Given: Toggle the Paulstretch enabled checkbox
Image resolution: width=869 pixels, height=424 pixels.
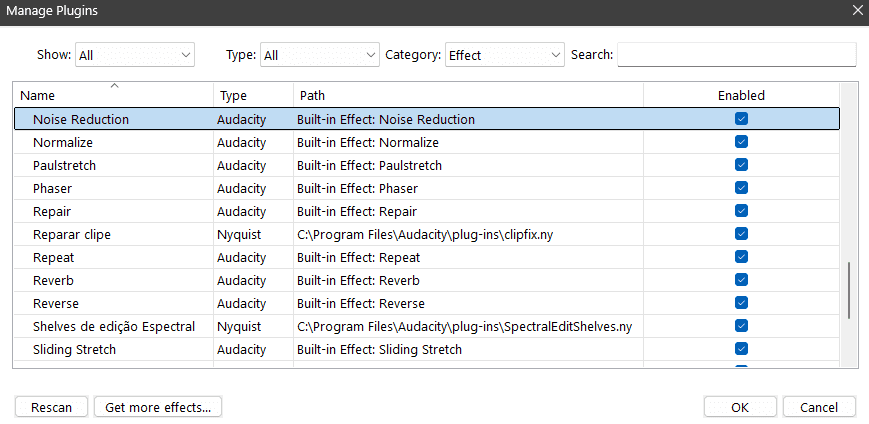Looking at the screenshot, I should point(741,165).
